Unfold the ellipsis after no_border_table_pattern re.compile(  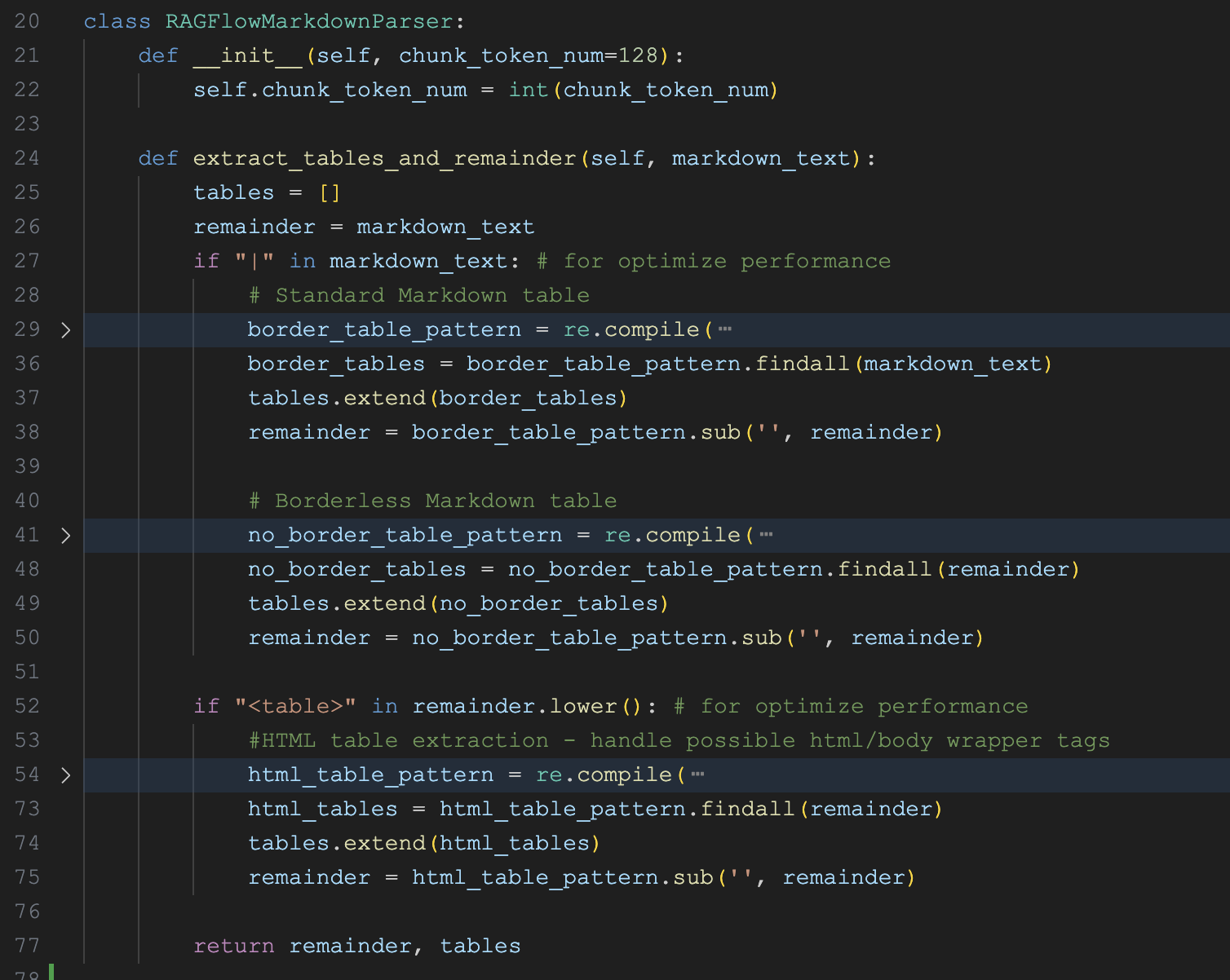click(766, 536)
